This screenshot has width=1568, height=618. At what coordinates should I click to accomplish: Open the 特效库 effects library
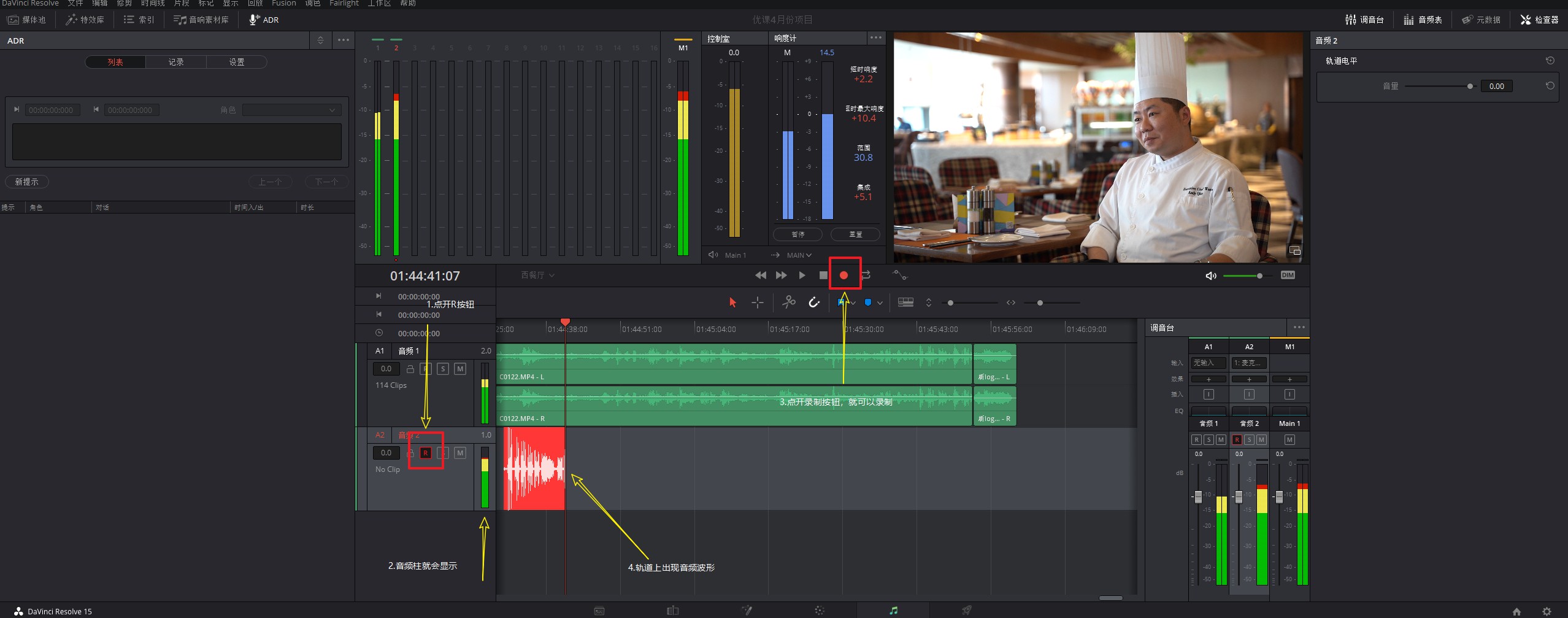click(x=85, y=20)
